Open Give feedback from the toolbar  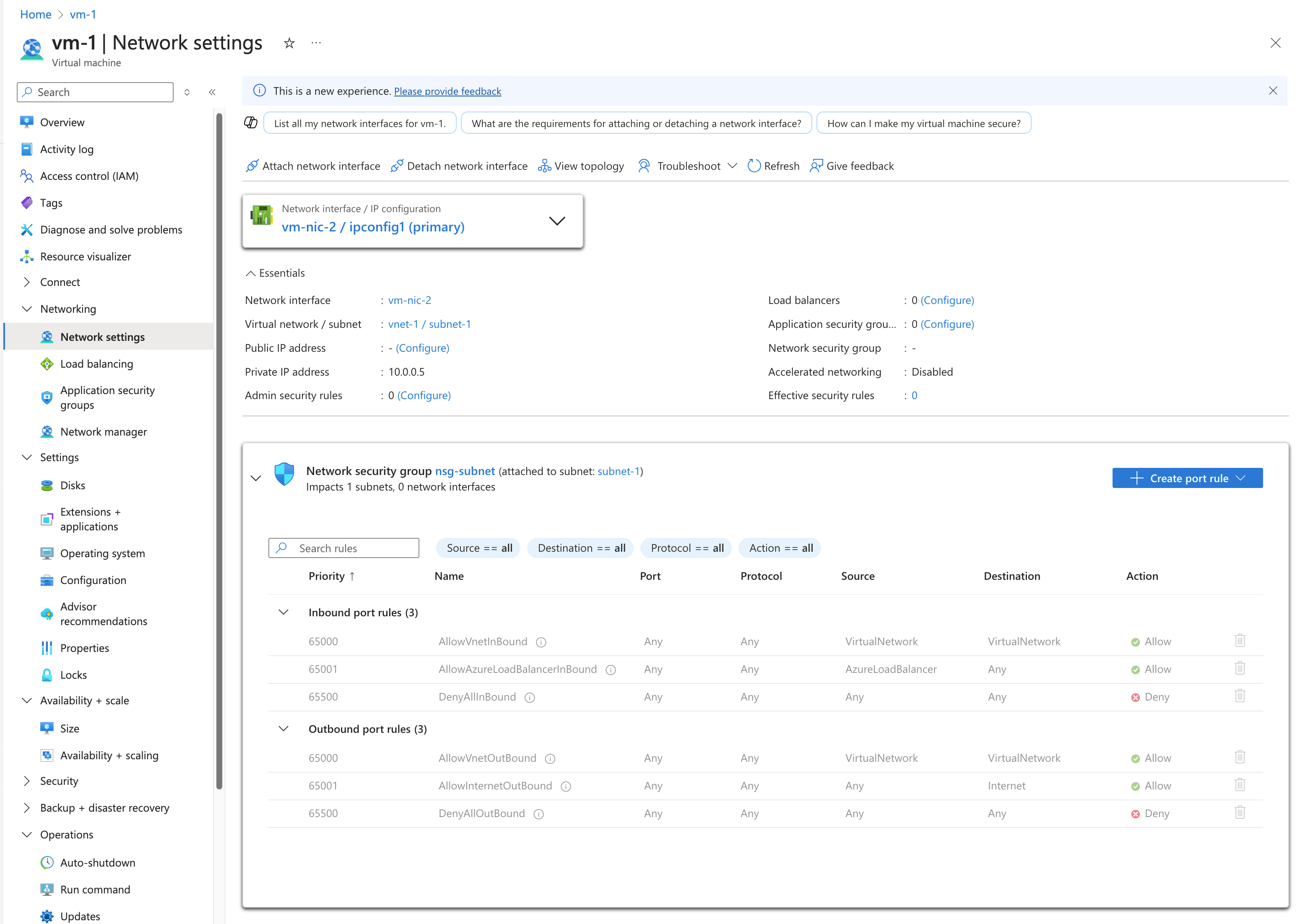[x=816, y=166]
